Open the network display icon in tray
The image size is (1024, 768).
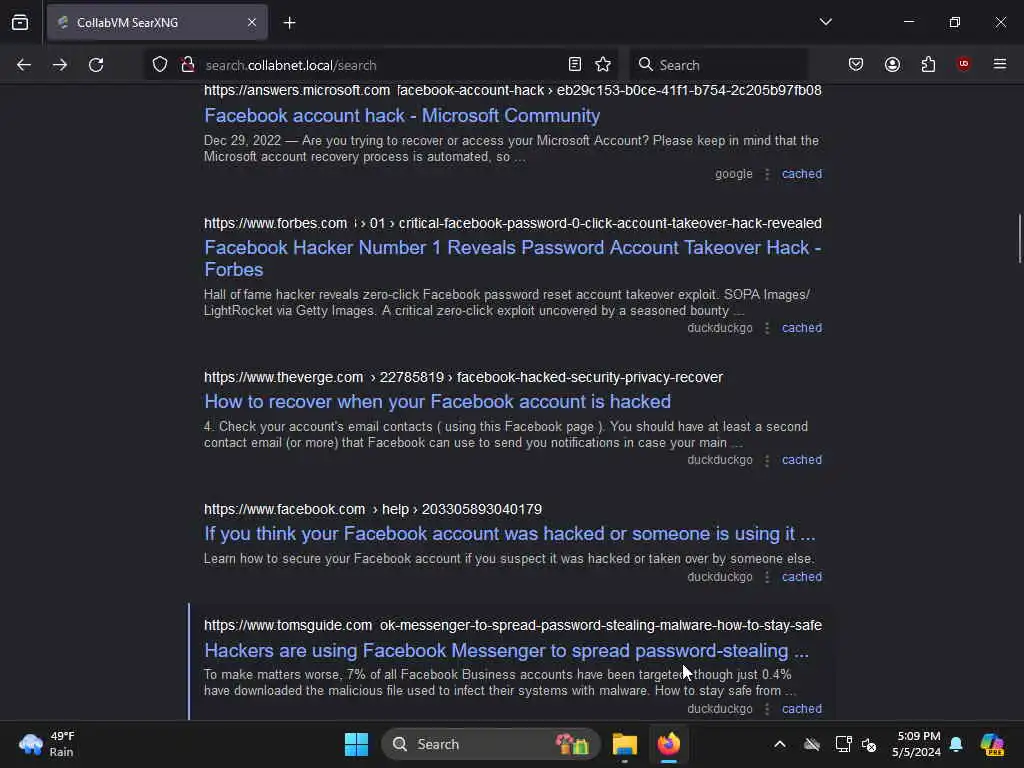(x=843, y=744)
